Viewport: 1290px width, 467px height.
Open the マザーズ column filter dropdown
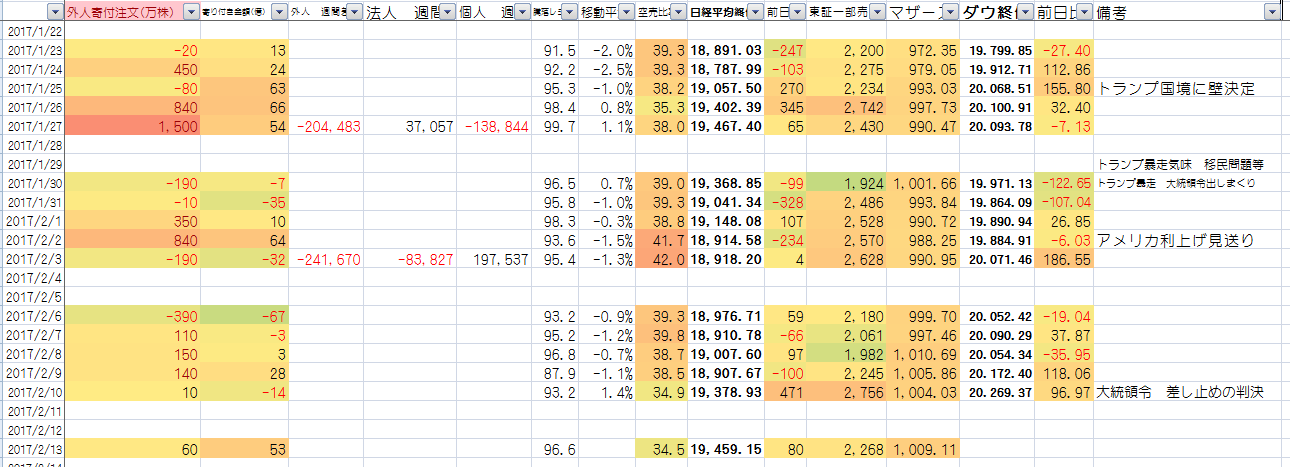click(x=947, y=12)
